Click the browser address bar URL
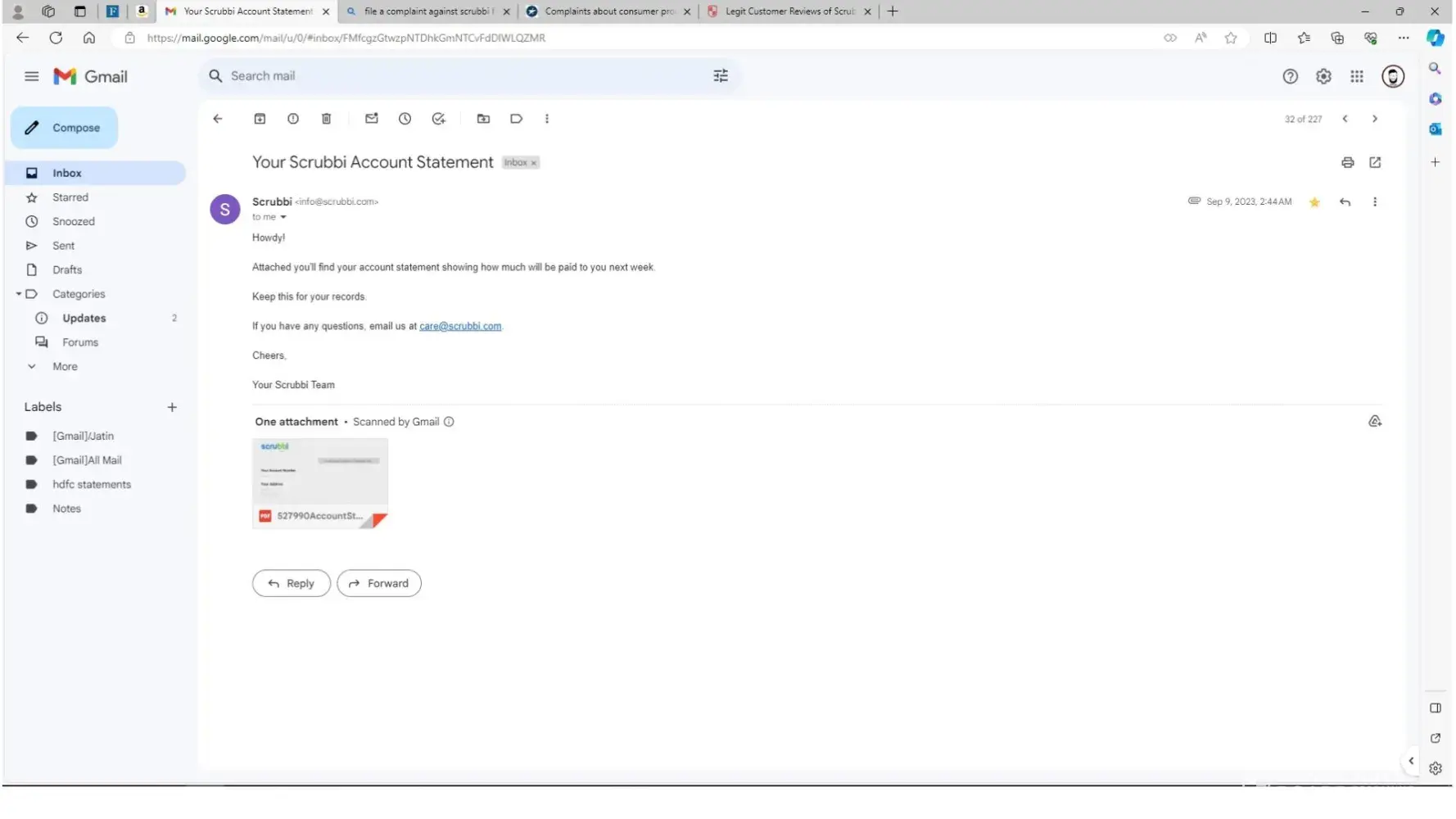Viewport: 1456px width, 819px height. click(x=346, y=38)
